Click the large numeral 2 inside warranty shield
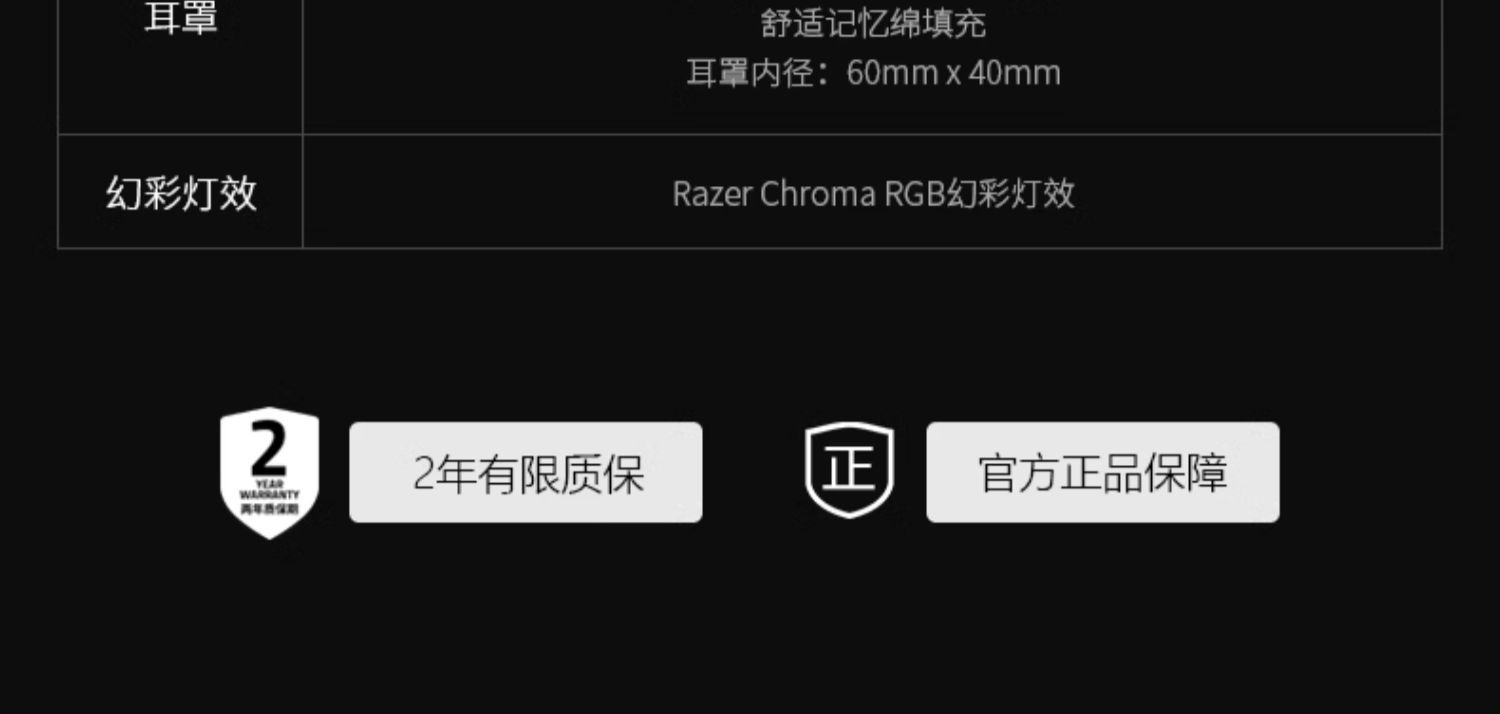The height and width of the screenshot is (714, 1500). point(269,448)
